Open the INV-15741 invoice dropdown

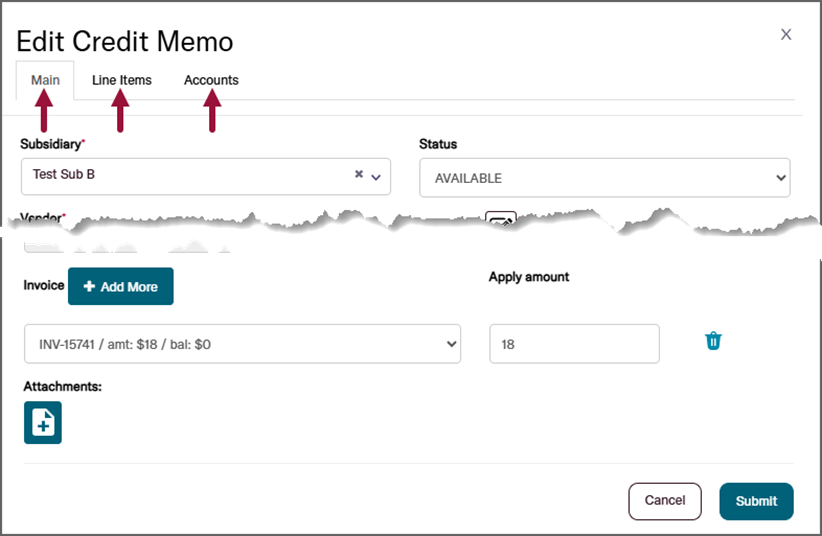(x=242, y=344)
